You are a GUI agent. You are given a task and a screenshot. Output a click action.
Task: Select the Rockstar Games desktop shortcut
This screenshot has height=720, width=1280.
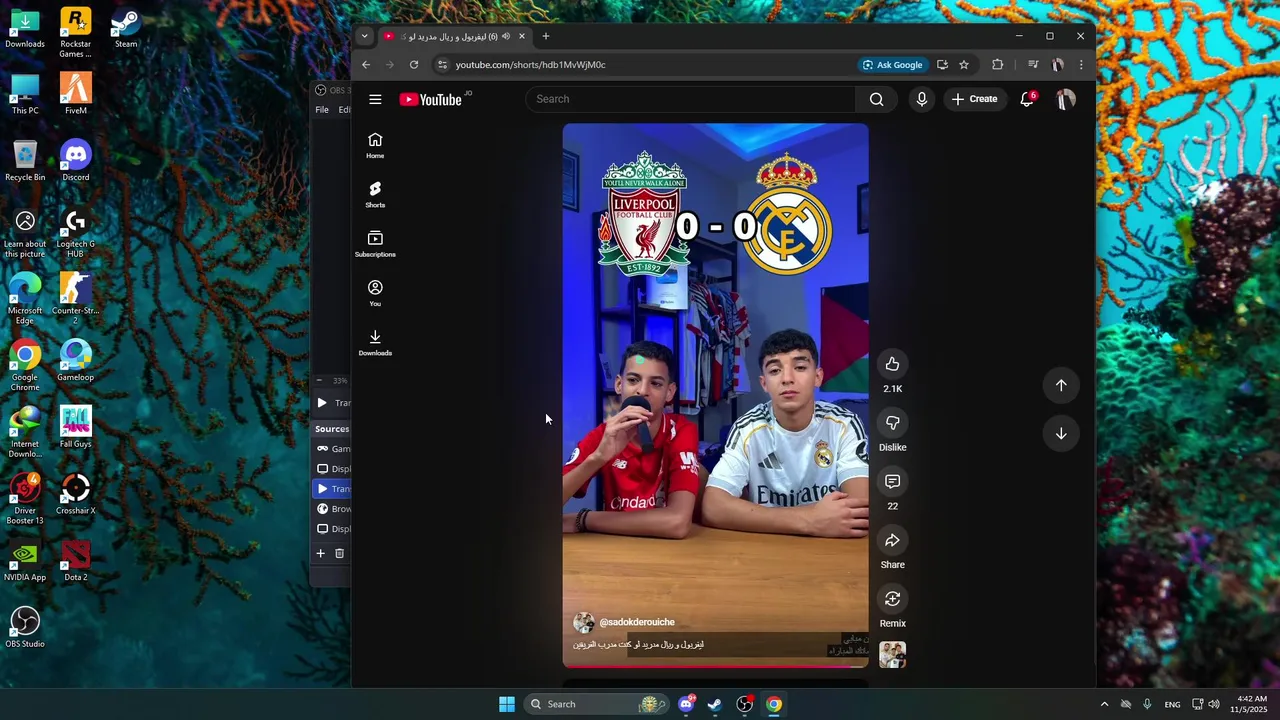pos(76,33)
